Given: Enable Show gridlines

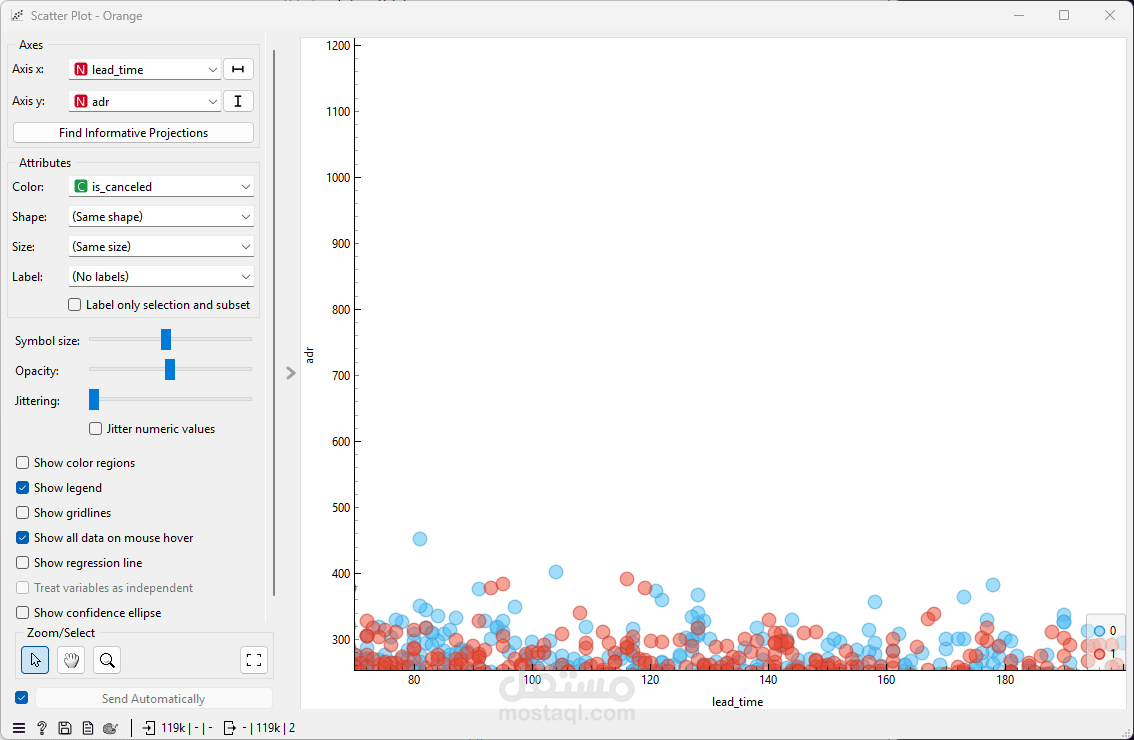Looking at the screenshot, I should click(22, 512).
